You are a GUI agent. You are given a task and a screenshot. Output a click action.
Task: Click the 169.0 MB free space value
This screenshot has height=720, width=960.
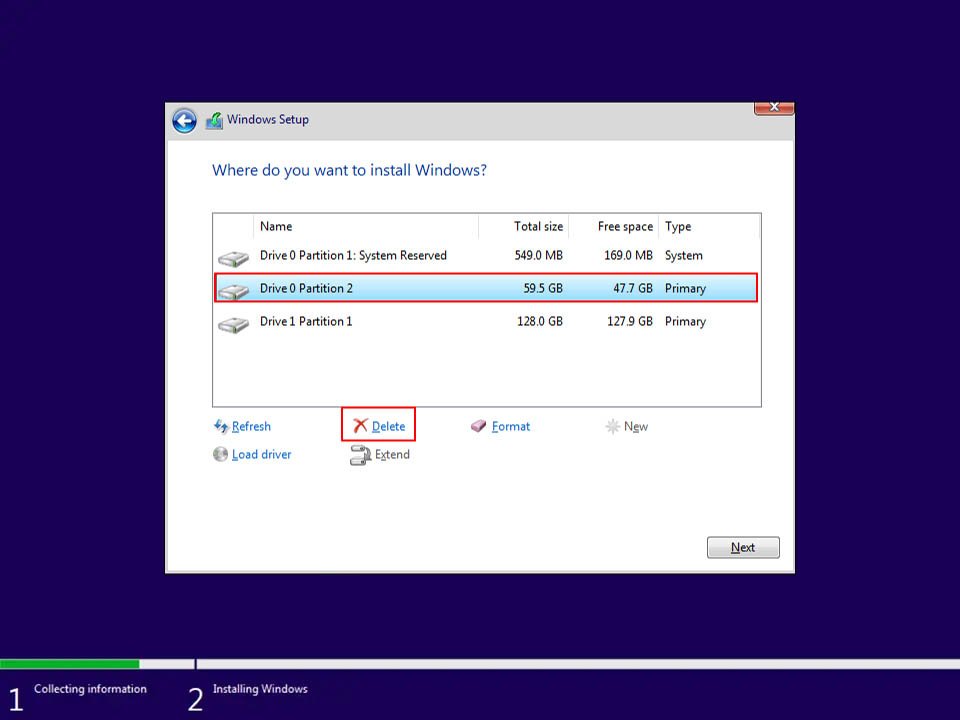pyautogui.click(x=628, y=255)
